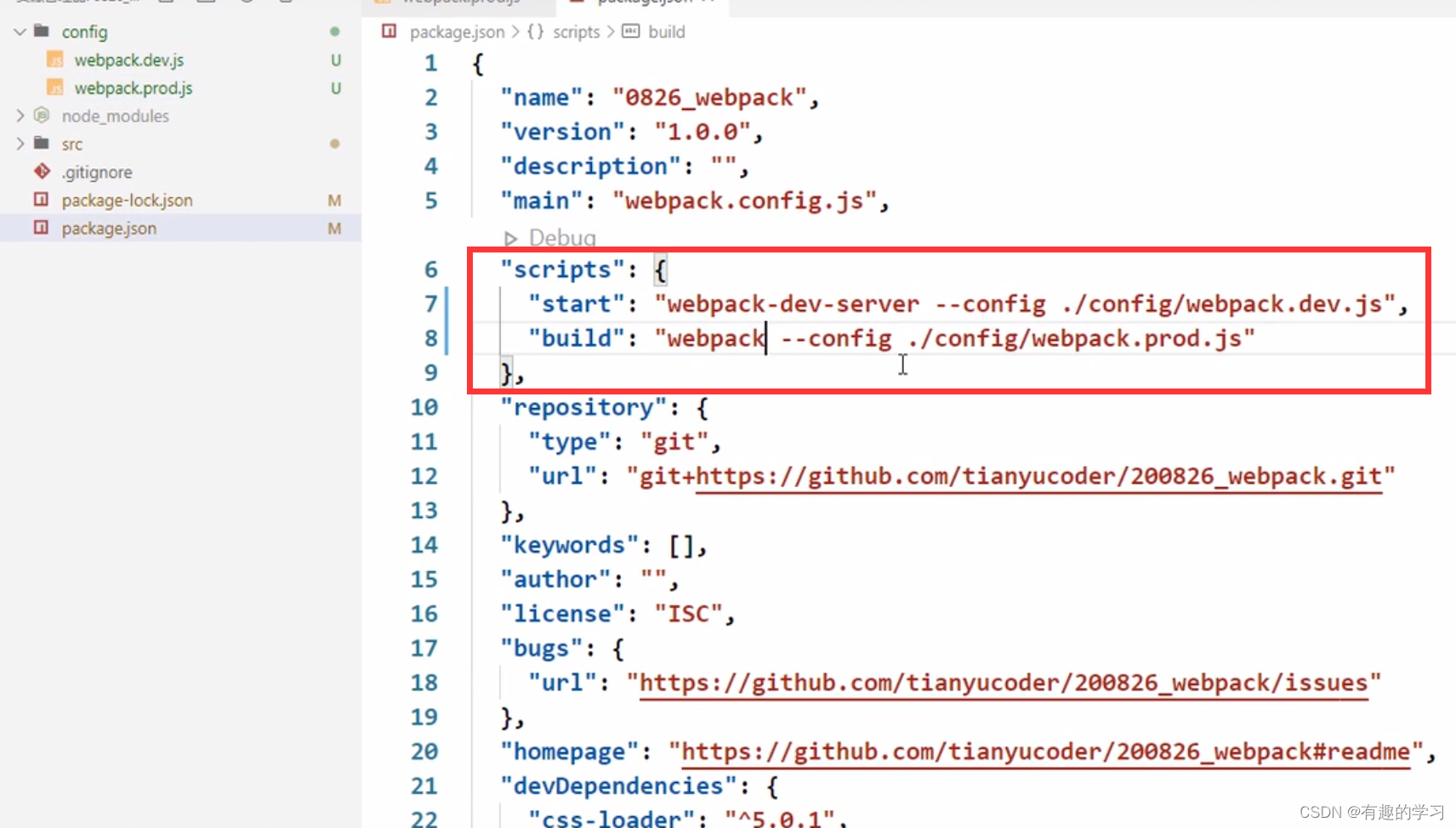Click the "version" property key

tap(562, 132)
